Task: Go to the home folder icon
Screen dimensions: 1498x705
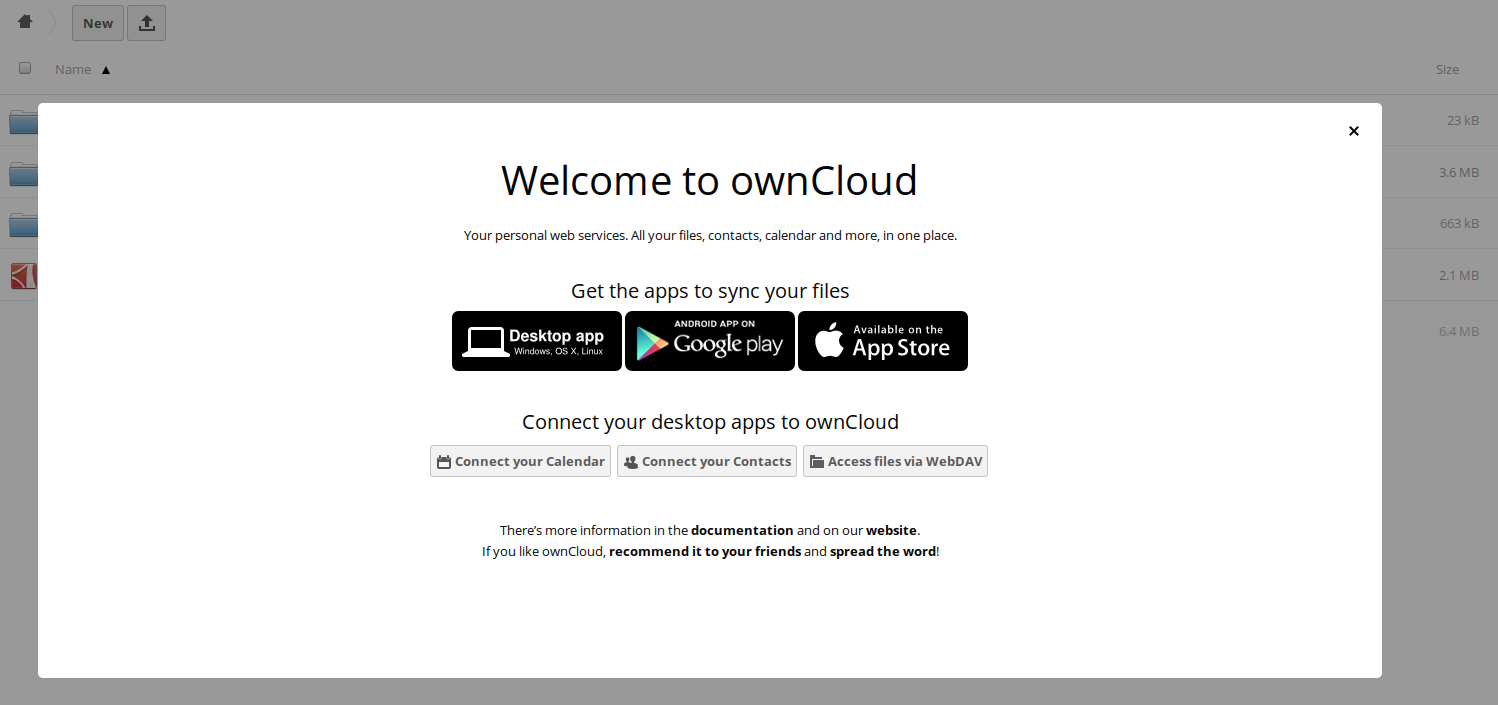Action: coord(25,22)
